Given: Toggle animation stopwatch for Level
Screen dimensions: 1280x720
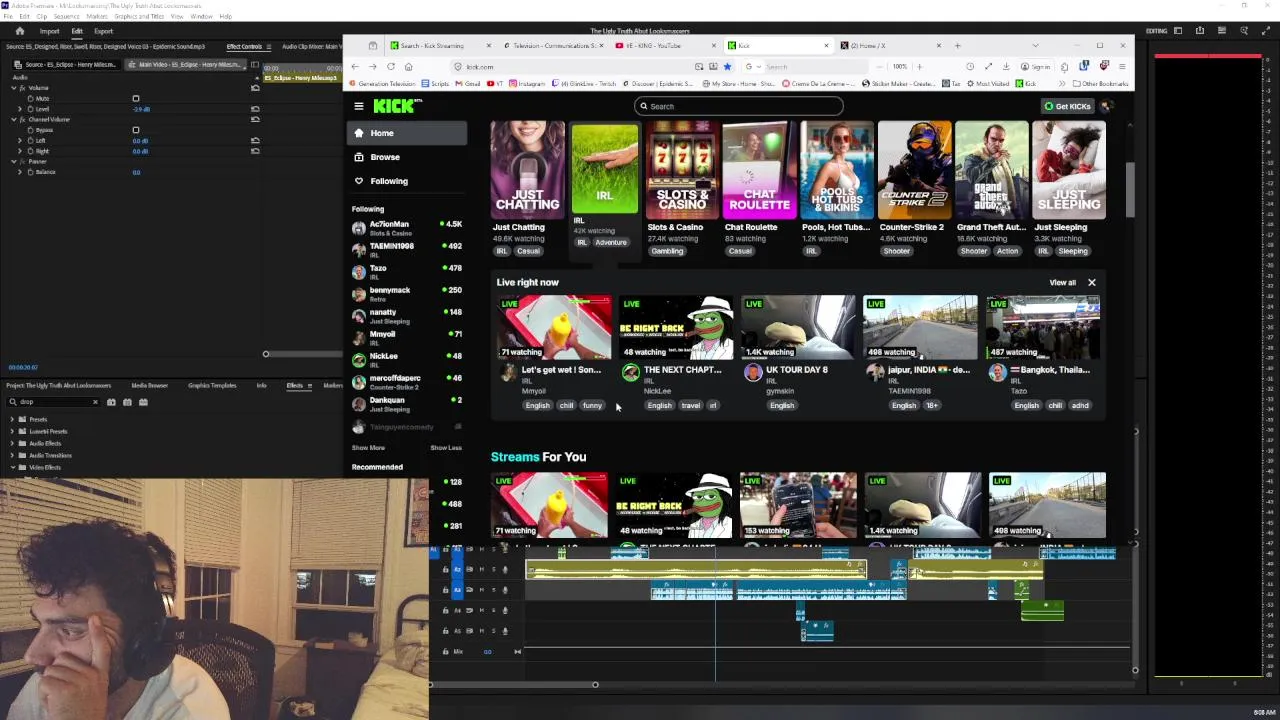Looking at the screenshot, I should click(x=31, y=109).
